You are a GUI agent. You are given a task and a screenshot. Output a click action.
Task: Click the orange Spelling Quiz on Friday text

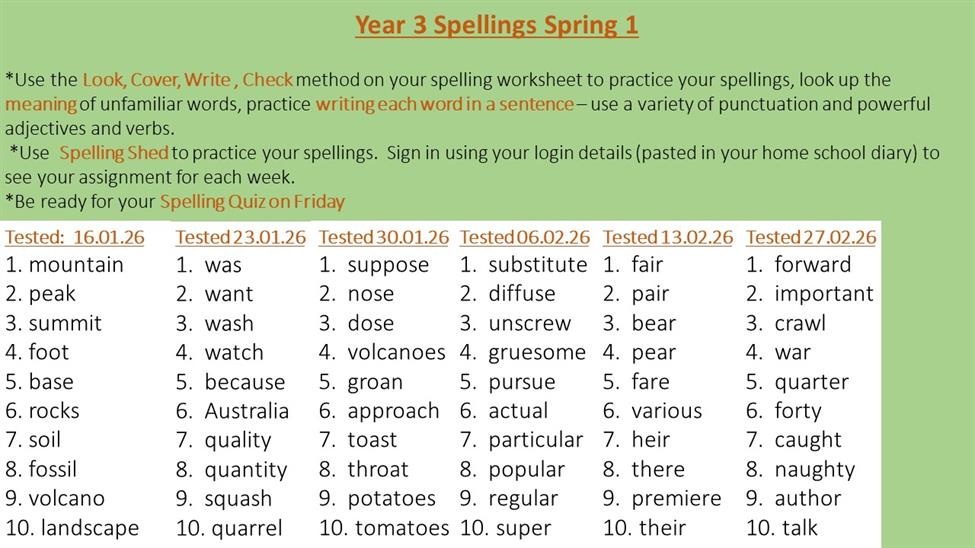pos(252,202)
